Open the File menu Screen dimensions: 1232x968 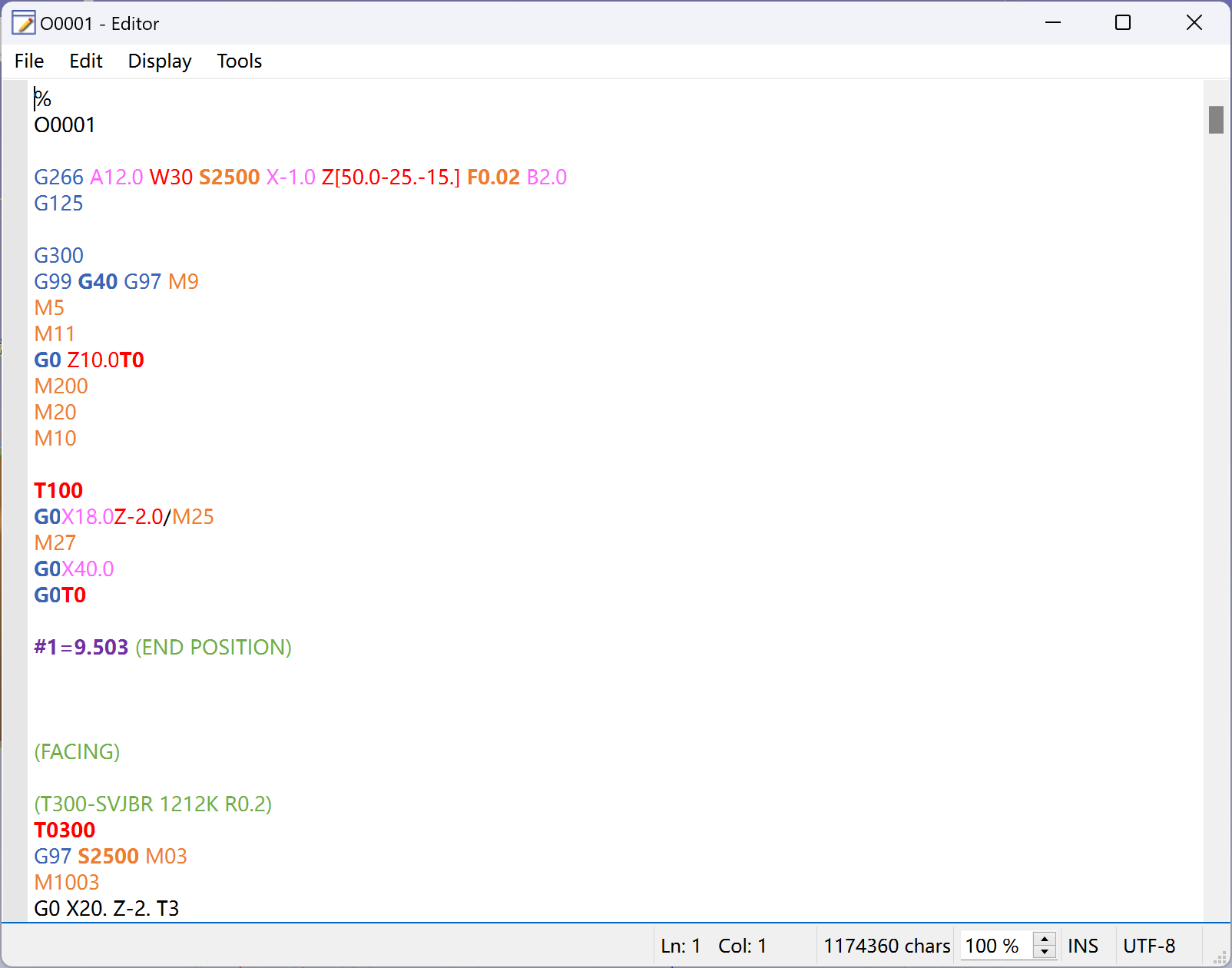(x=29, y=61)
